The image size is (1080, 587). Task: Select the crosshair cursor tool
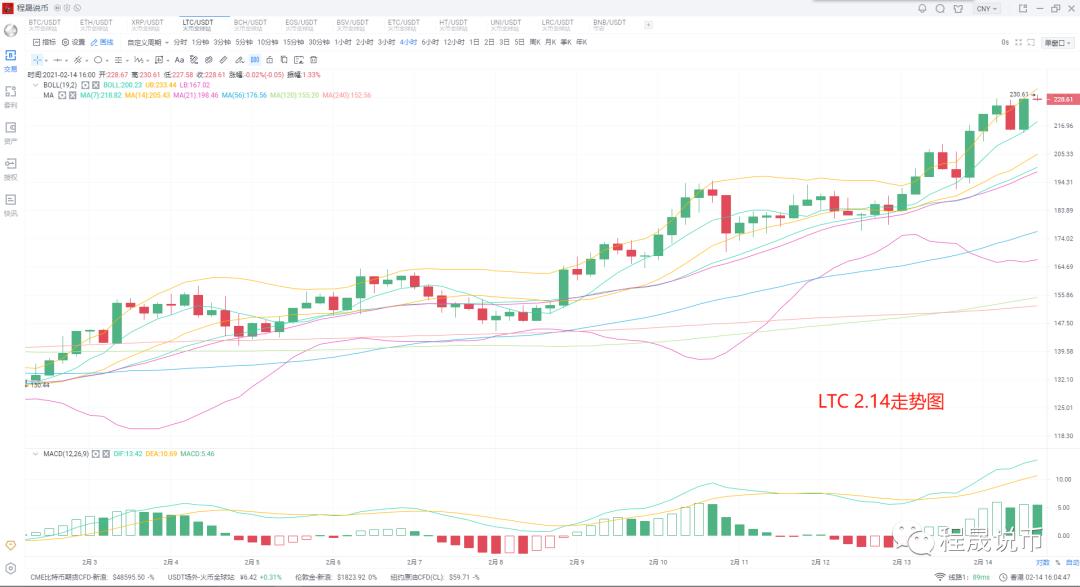coord(37,60)
